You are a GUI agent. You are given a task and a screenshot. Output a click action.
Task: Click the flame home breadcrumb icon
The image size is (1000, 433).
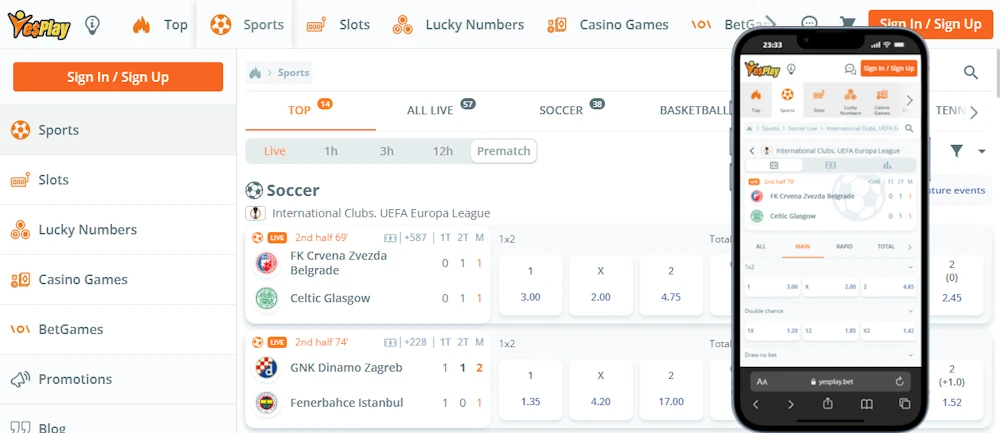point(255,73)
